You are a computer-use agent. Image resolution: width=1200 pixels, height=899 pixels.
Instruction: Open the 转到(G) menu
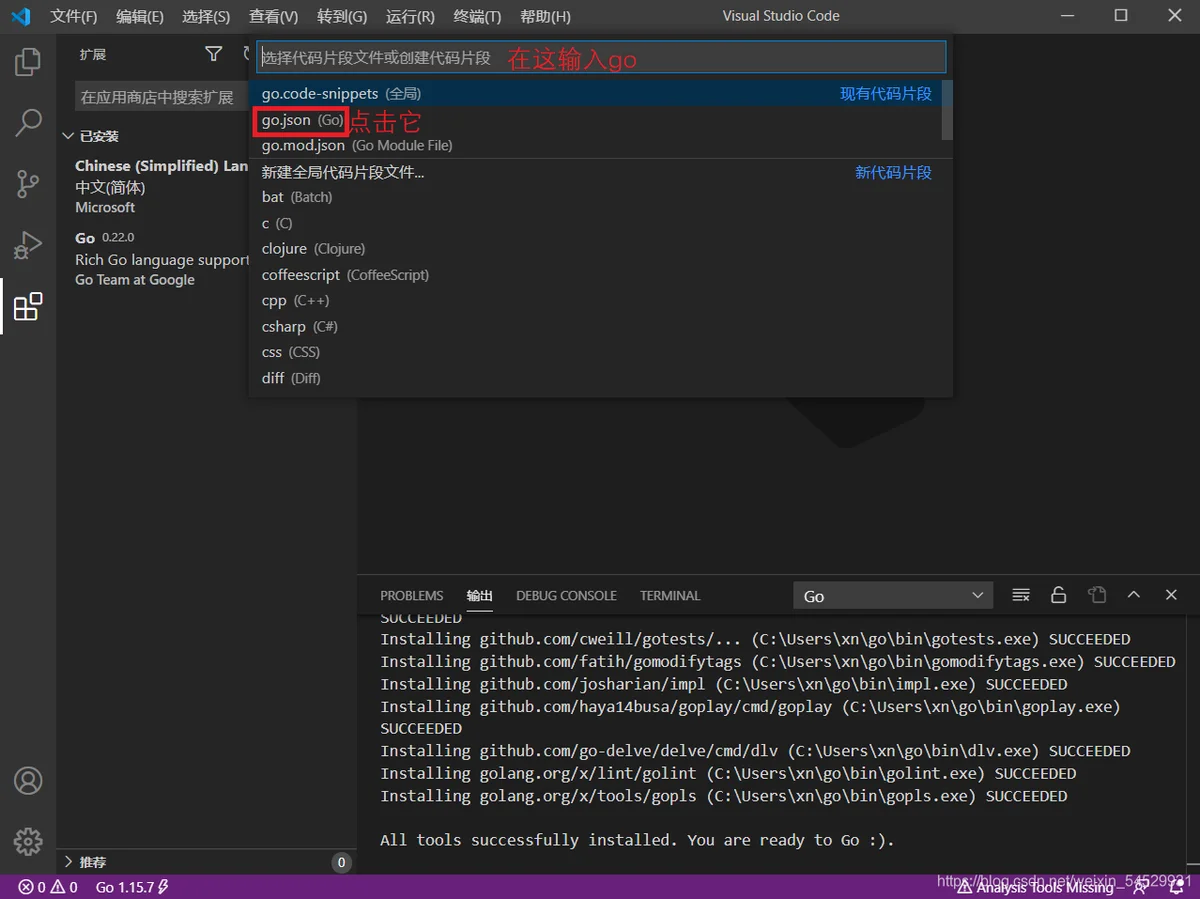pyautogui.click(x=342, y=16)
